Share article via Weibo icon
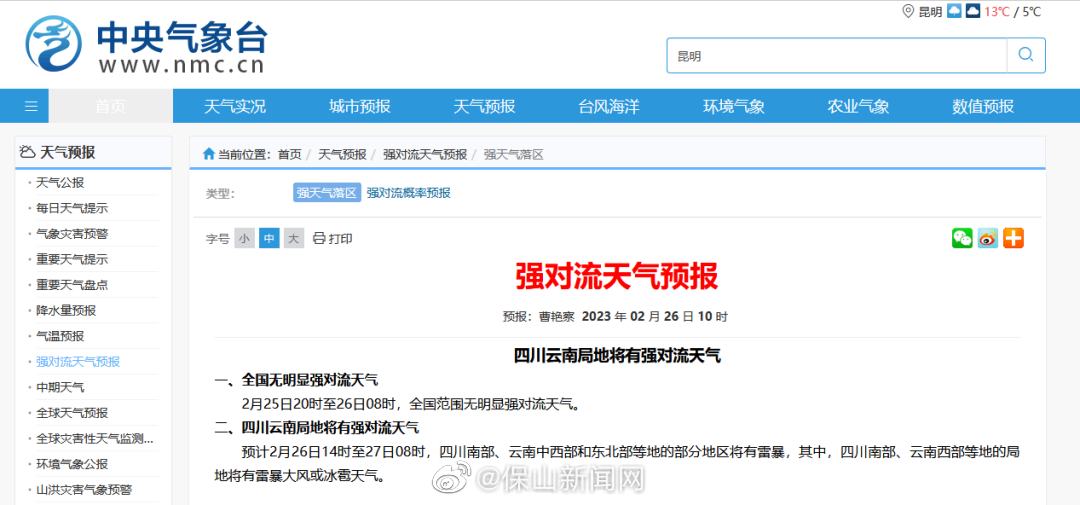Viewport: 1080px width, 505px height. pyautogui.click(x=988, y=238)
